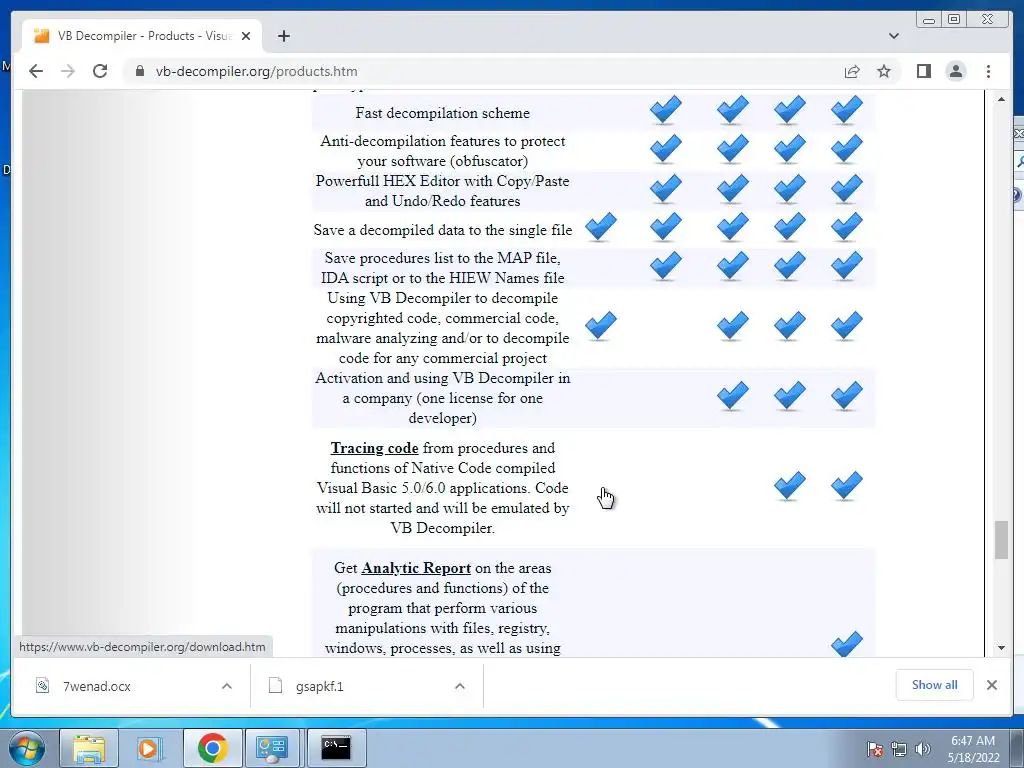Image resolution: width=1024 pixels, height=768 pixels.
Task: Expand options for gsapkf.1 download
Action: click(x=460, y=686)
